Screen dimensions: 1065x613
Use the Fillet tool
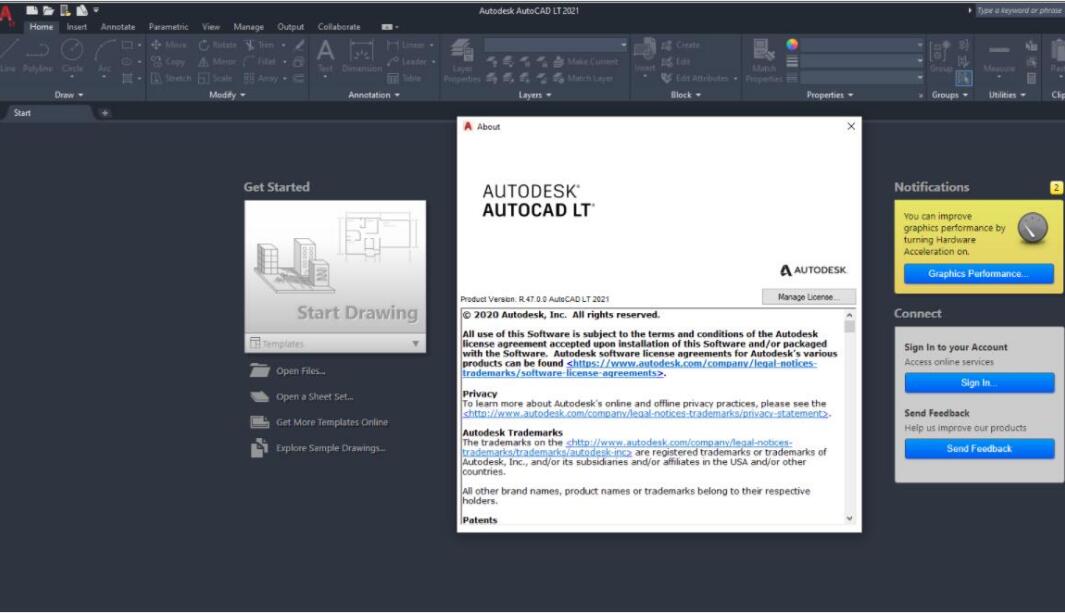tap(260, 62)
